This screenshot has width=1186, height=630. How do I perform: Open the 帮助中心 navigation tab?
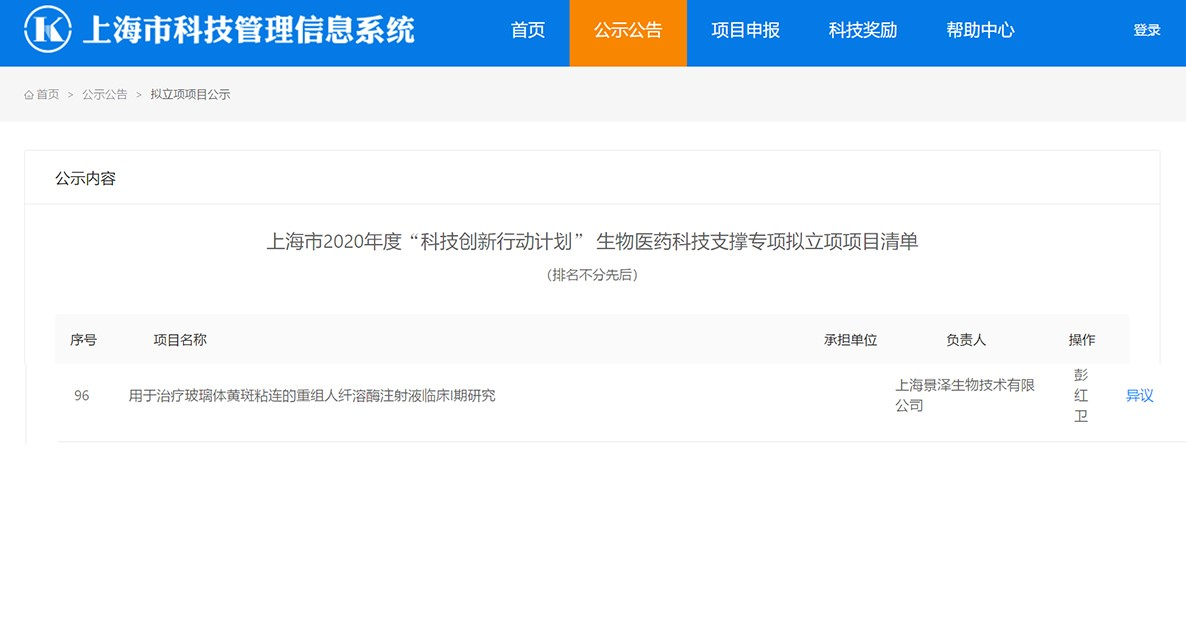[x=980, y=30]
